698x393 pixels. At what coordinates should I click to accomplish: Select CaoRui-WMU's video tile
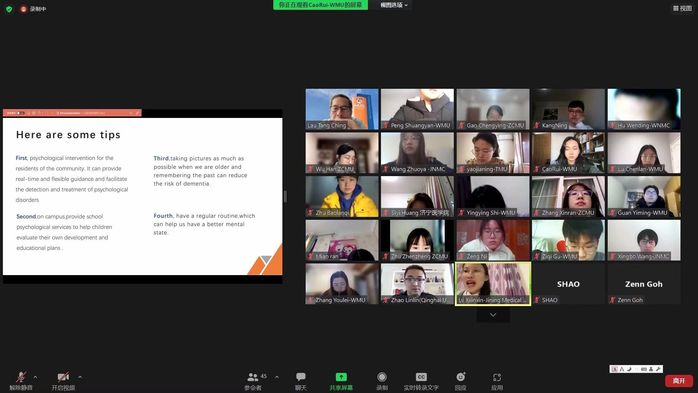(x=568, y=153)
